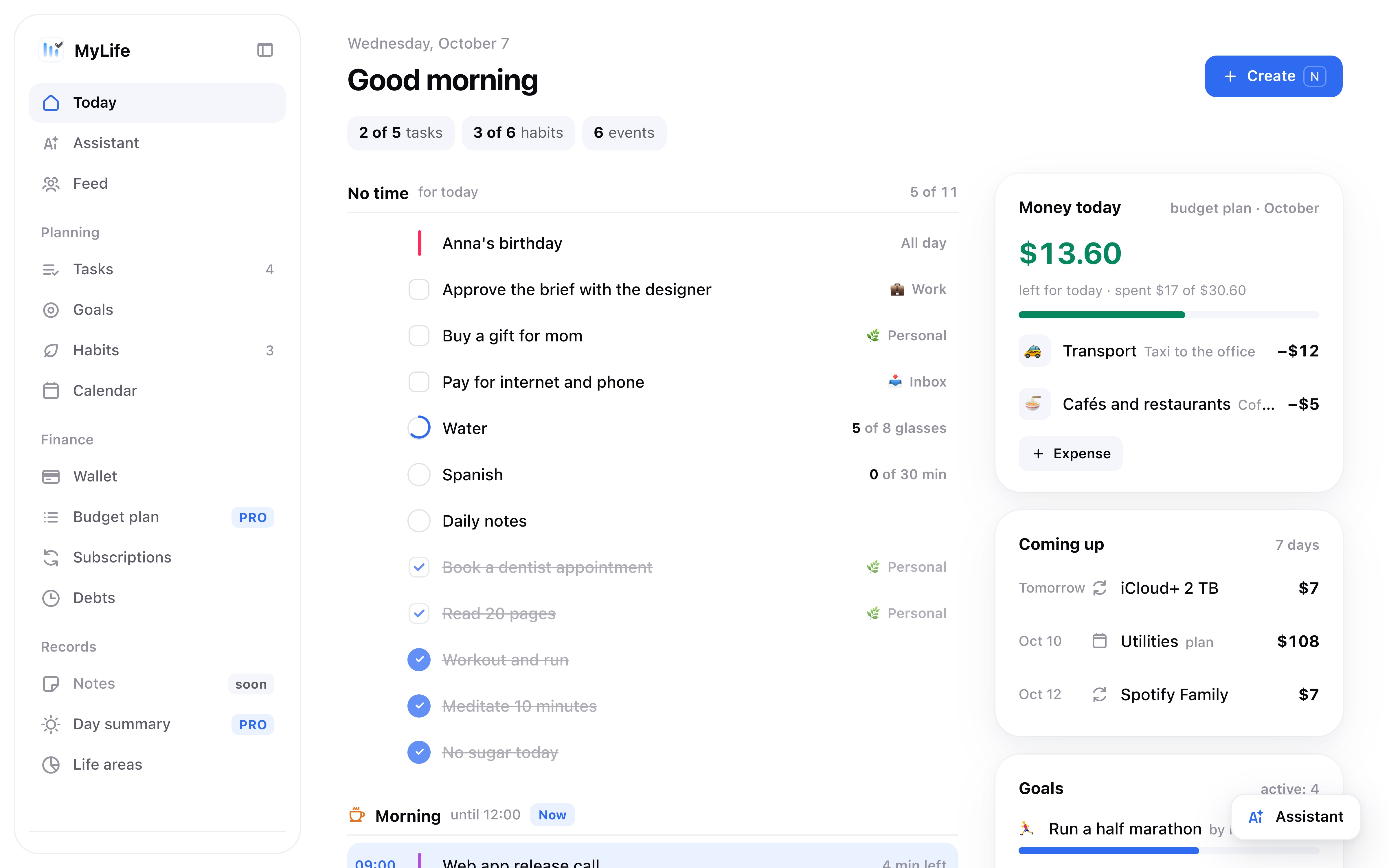The width and height of the screenshot is (1389, 868).
Task: Open Goals in the sidebar
Action: click(157, 310)
